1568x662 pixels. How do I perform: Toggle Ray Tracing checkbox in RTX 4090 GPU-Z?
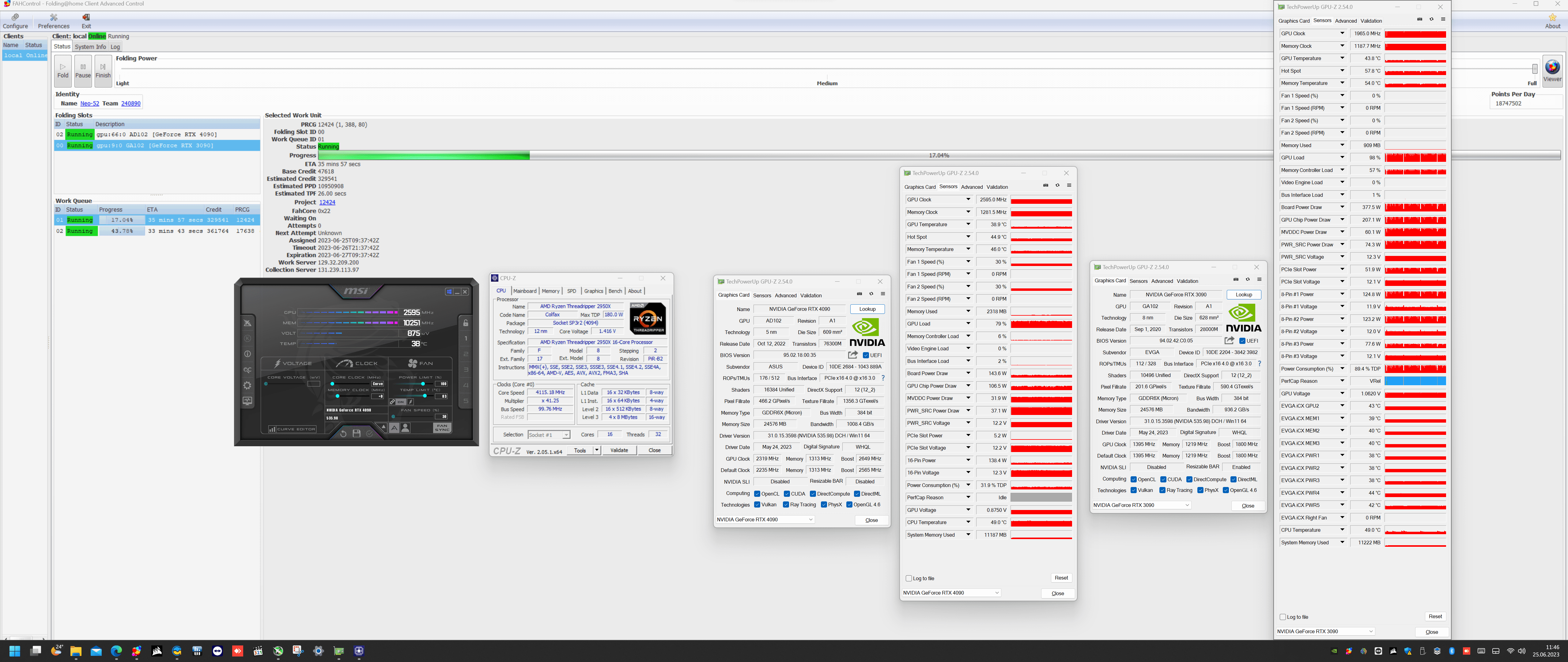click(786, 504)
